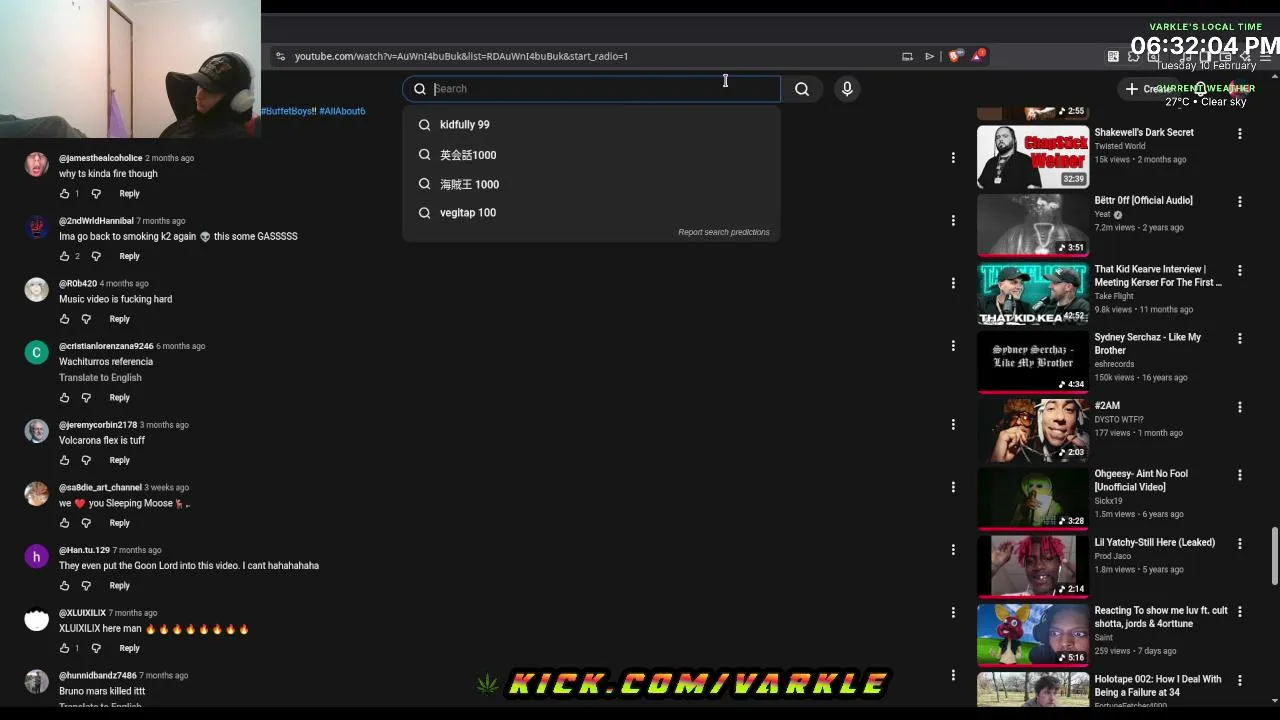1280x720 pixels.
Task: Reply to @jamesthealcoholice comment
Action: 129,194
